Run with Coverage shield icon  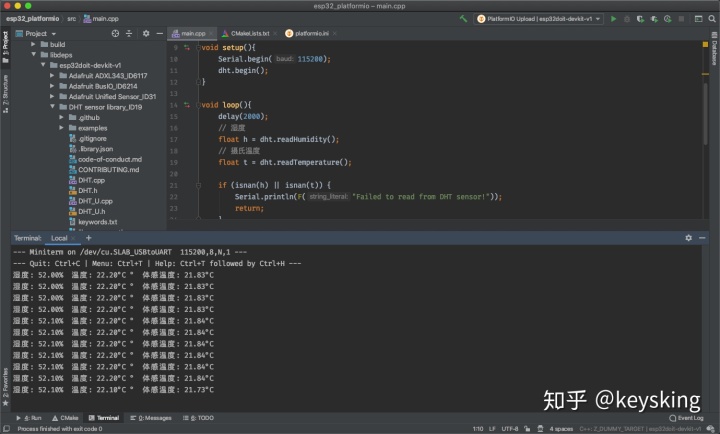click(x=640, y=19)
